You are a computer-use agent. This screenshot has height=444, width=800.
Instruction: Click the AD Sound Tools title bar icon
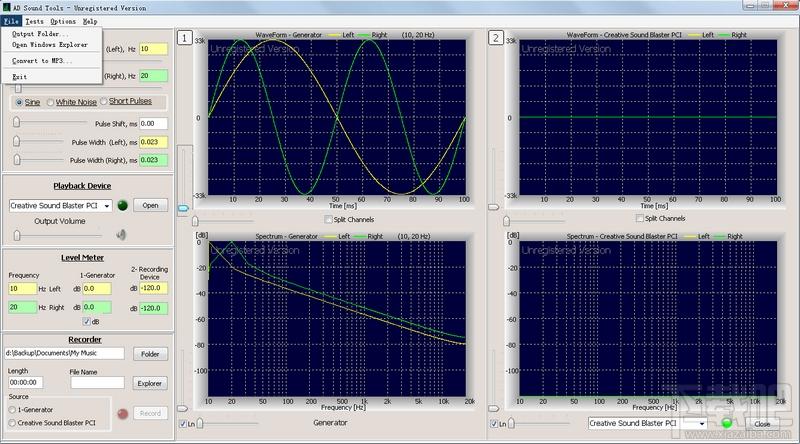tap(7, 8)
